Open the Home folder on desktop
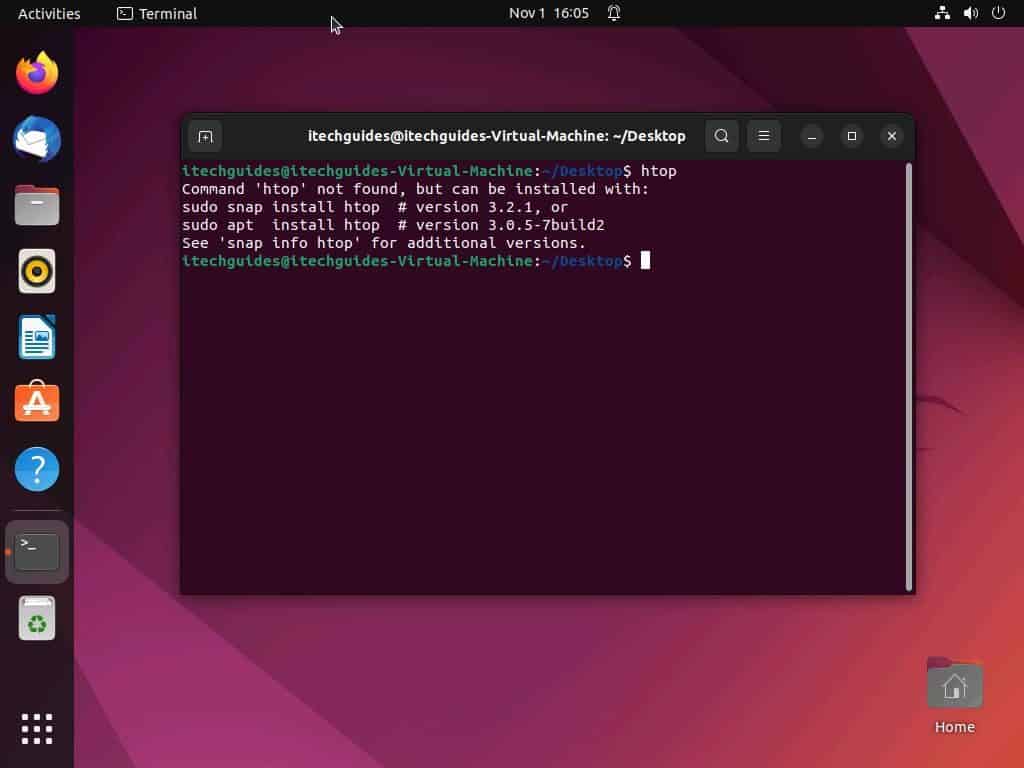Image resolution: width=1024 pixels, height=768 pixels. [955, 696]
